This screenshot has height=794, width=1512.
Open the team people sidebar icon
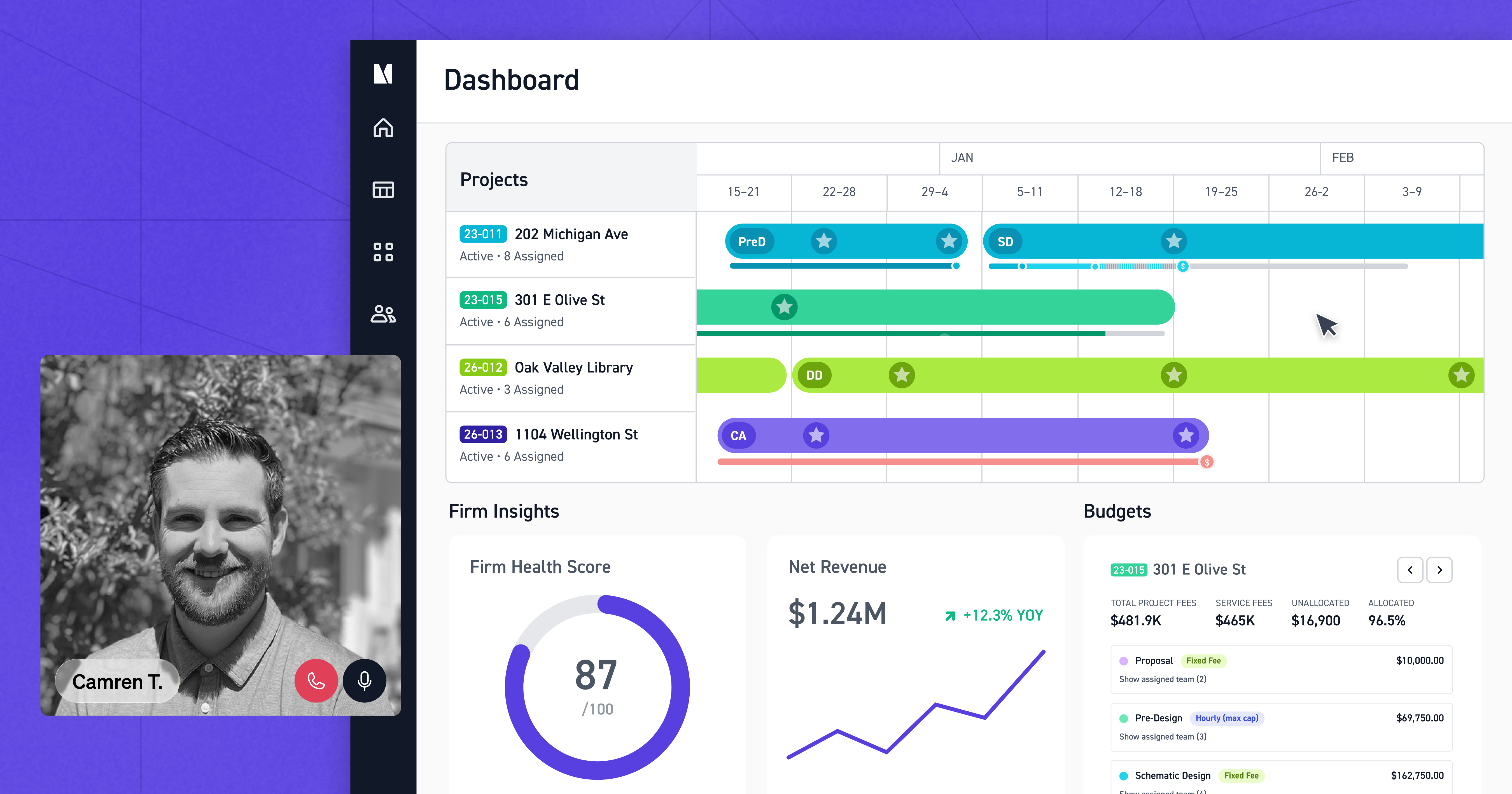tap(383, 314)
